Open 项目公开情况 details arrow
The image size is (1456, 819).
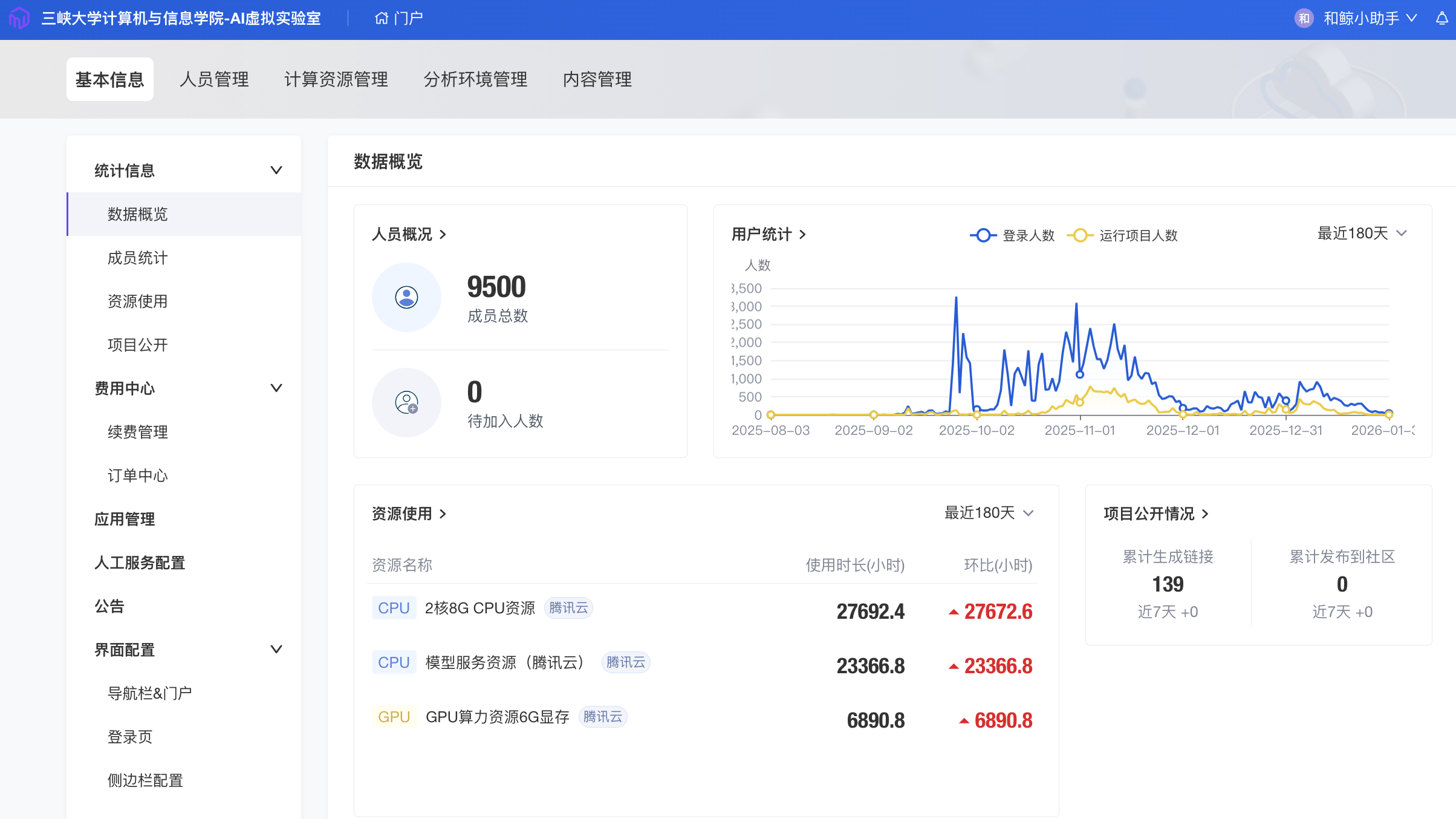[x=1205, y=514]
